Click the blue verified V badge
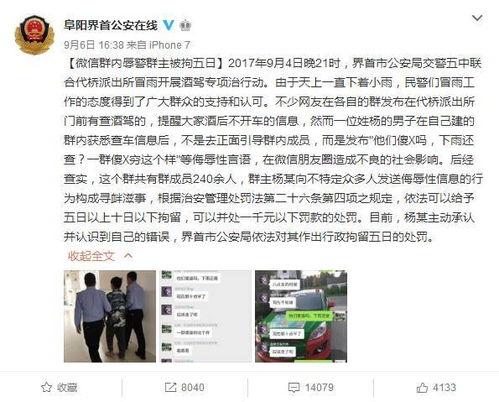 coord(169,25)
